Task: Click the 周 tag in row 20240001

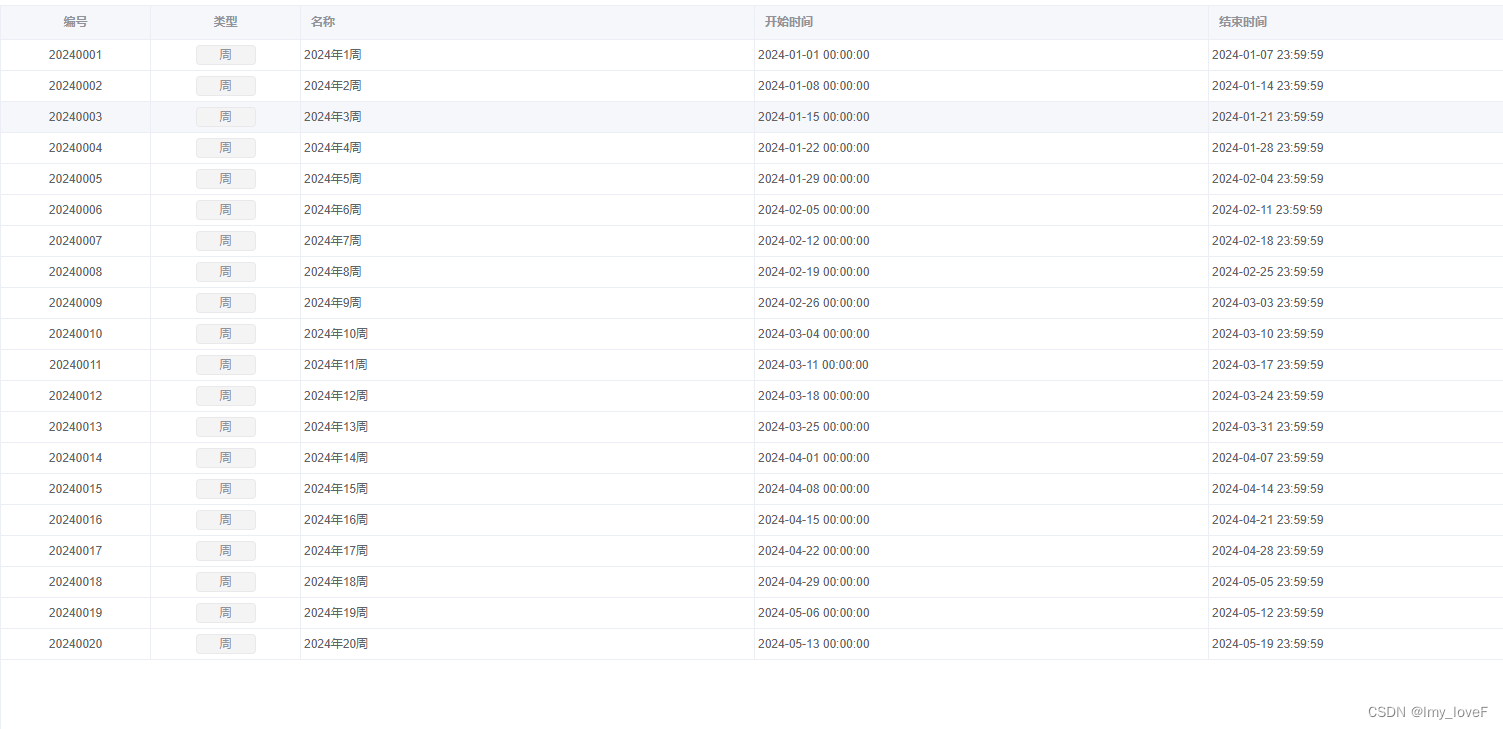Action: coord(225,55)
